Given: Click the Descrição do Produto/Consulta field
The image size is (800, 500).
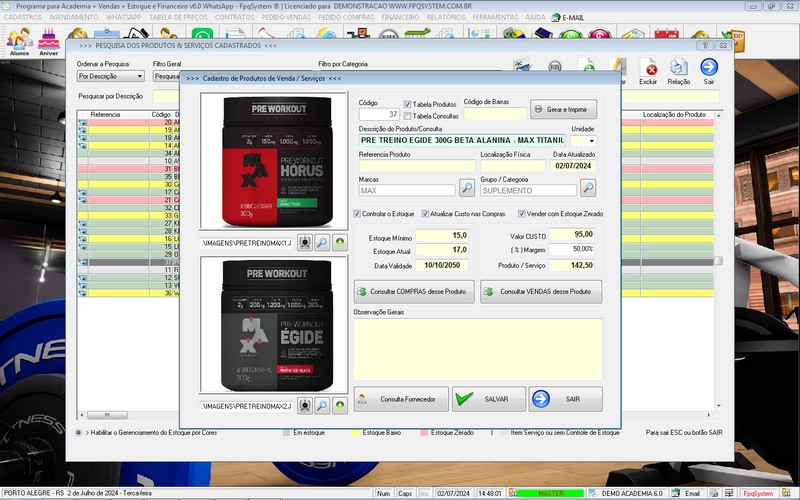Looking at the screenshot, I should pos(462,140).
